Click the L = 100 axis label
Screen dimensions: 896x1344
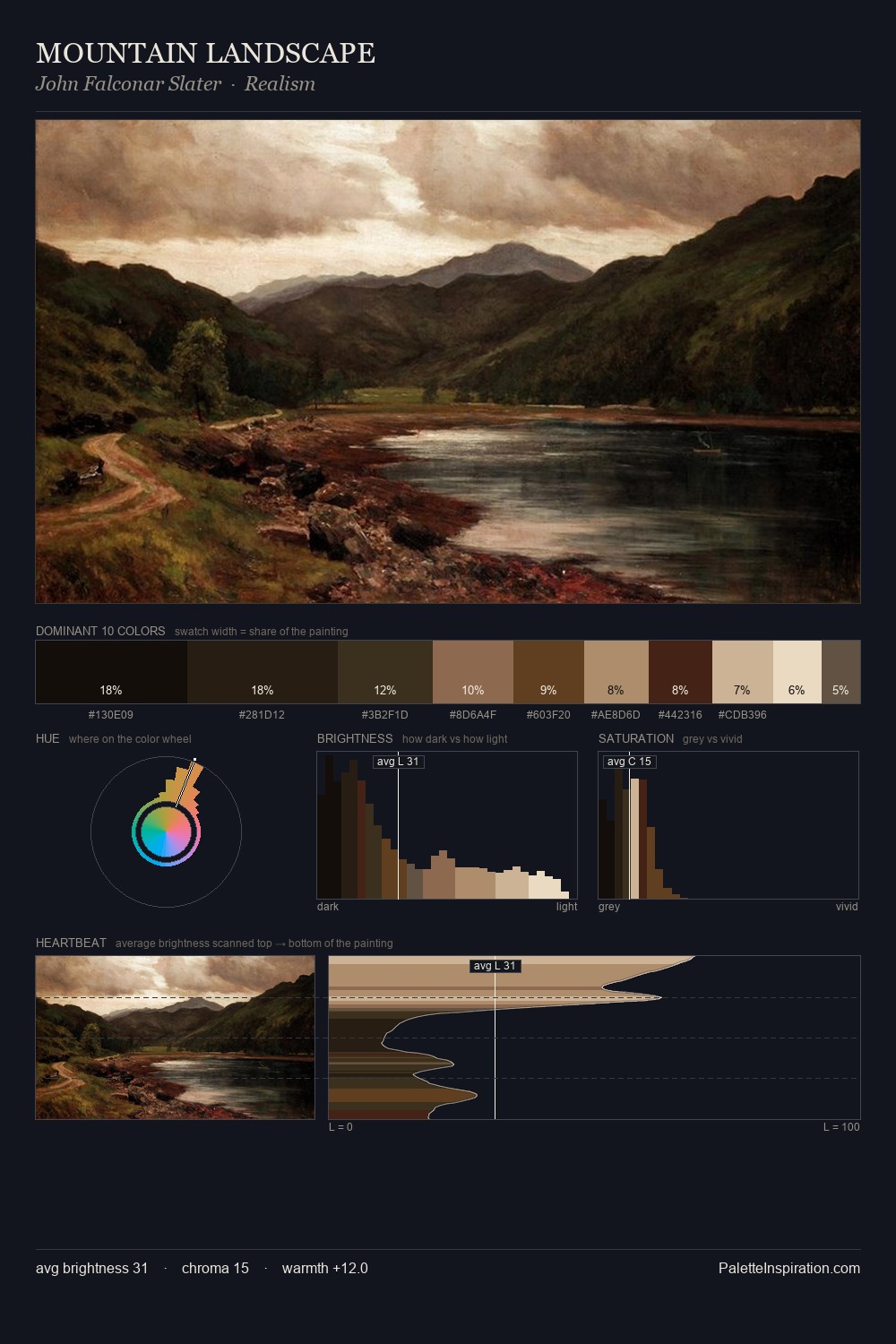841,1127
